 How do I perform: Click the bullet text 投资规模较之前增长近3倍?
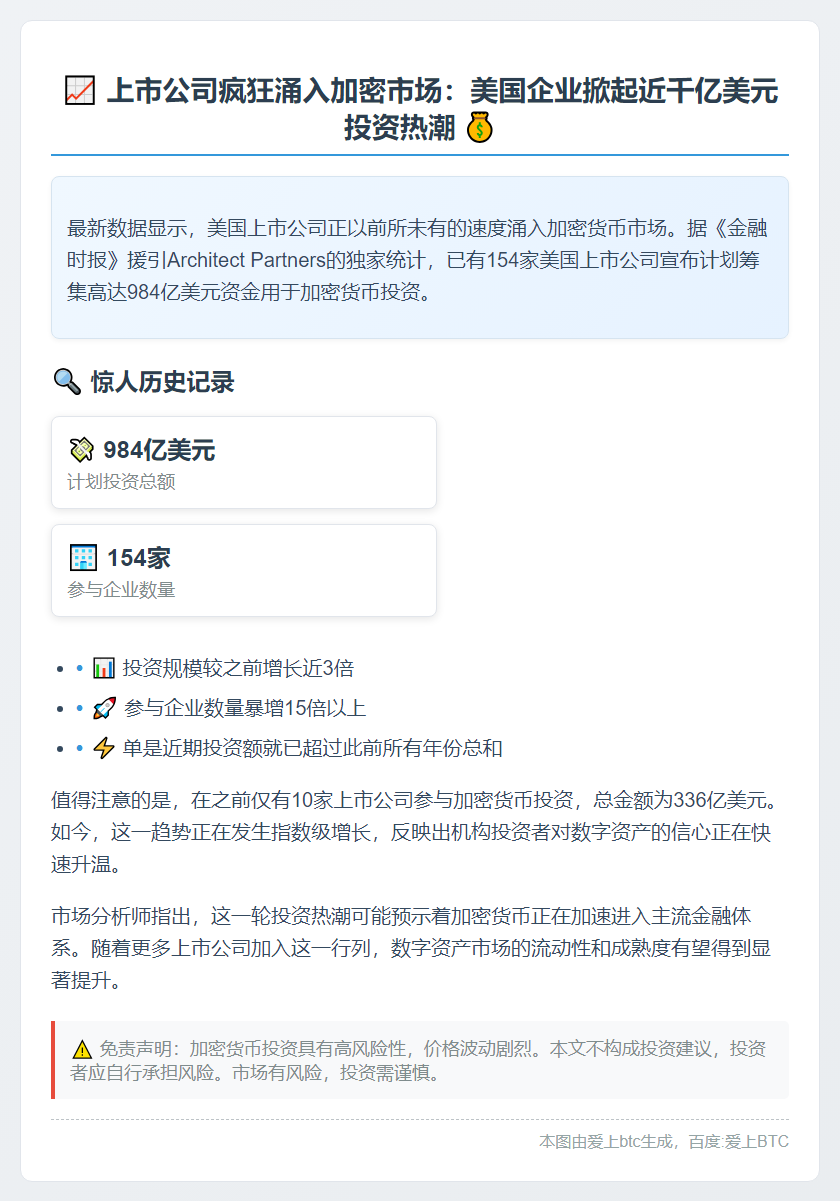[238, 668]
